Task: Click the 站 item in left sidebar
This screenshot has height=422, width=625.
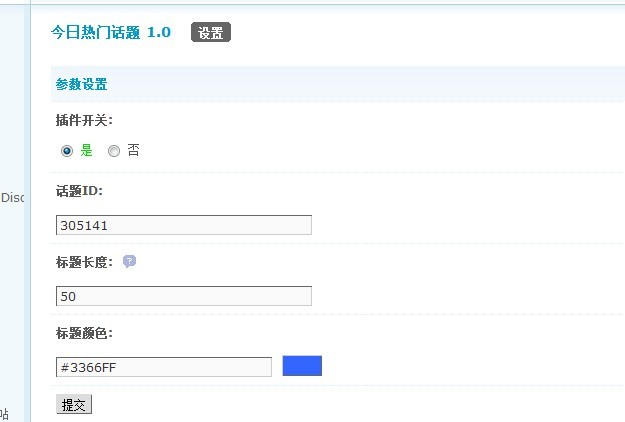Action: coord(4,414)
